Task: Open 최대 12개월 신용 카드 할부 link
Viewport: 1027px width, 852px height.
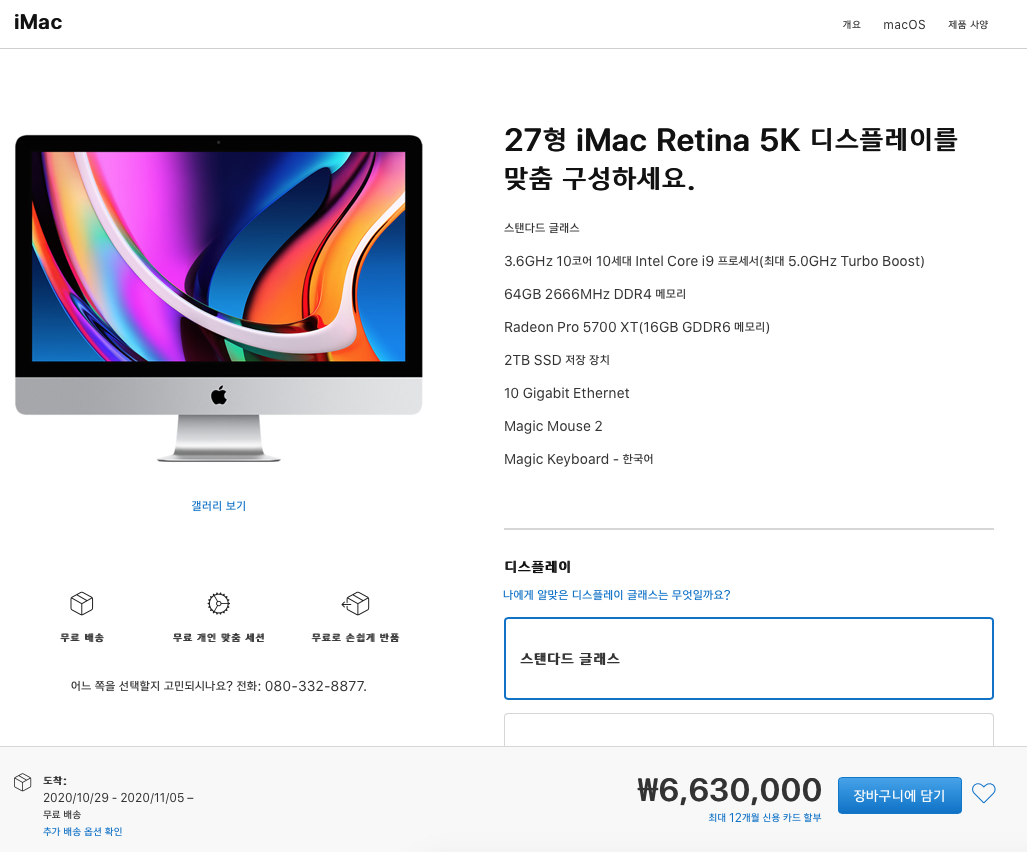Action: pyautogui.click(x=764, y=817)
